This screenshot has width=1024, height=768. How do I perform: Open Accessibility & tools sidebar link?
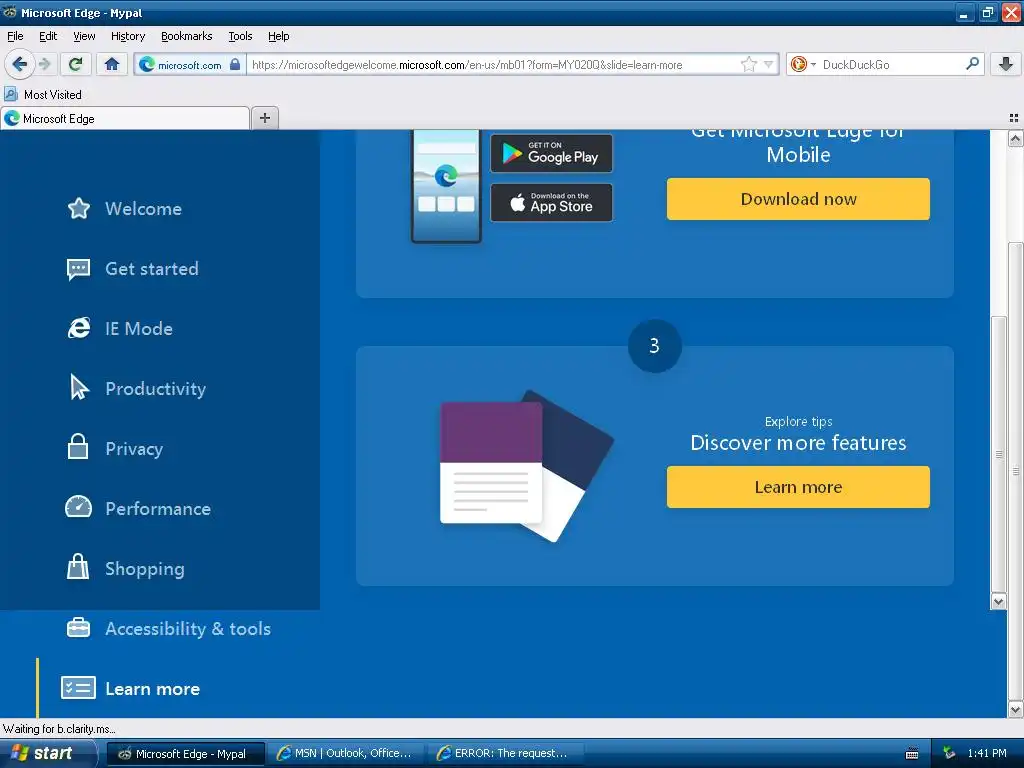188,629
